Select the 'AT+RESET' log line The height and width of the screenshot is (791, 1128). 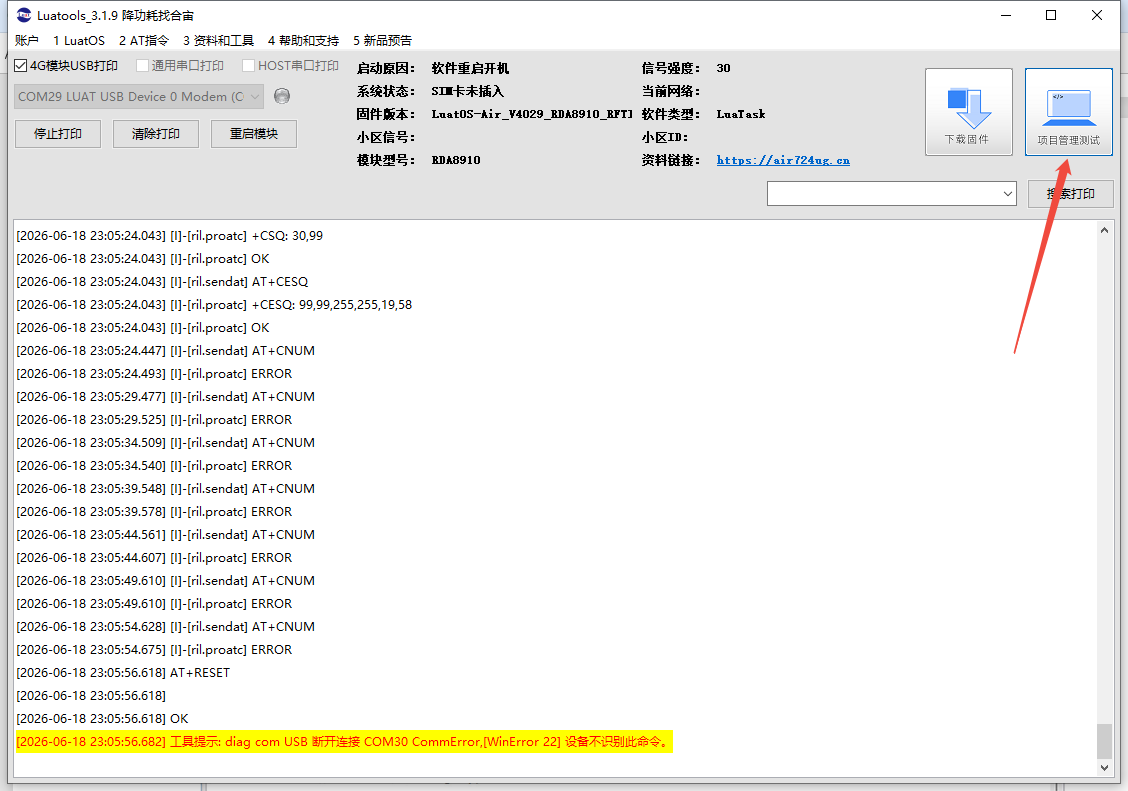pos(123,673)
